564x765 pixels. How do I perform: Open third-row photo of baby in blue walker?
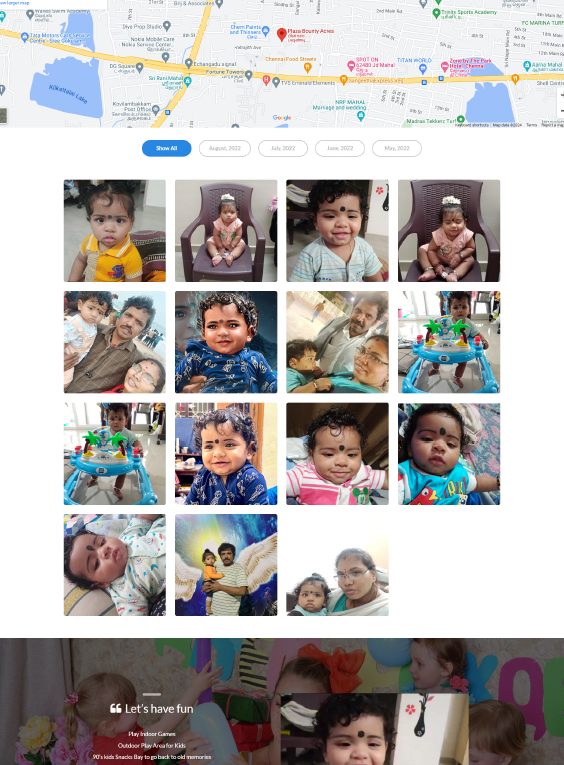click(x=115, y=454)
